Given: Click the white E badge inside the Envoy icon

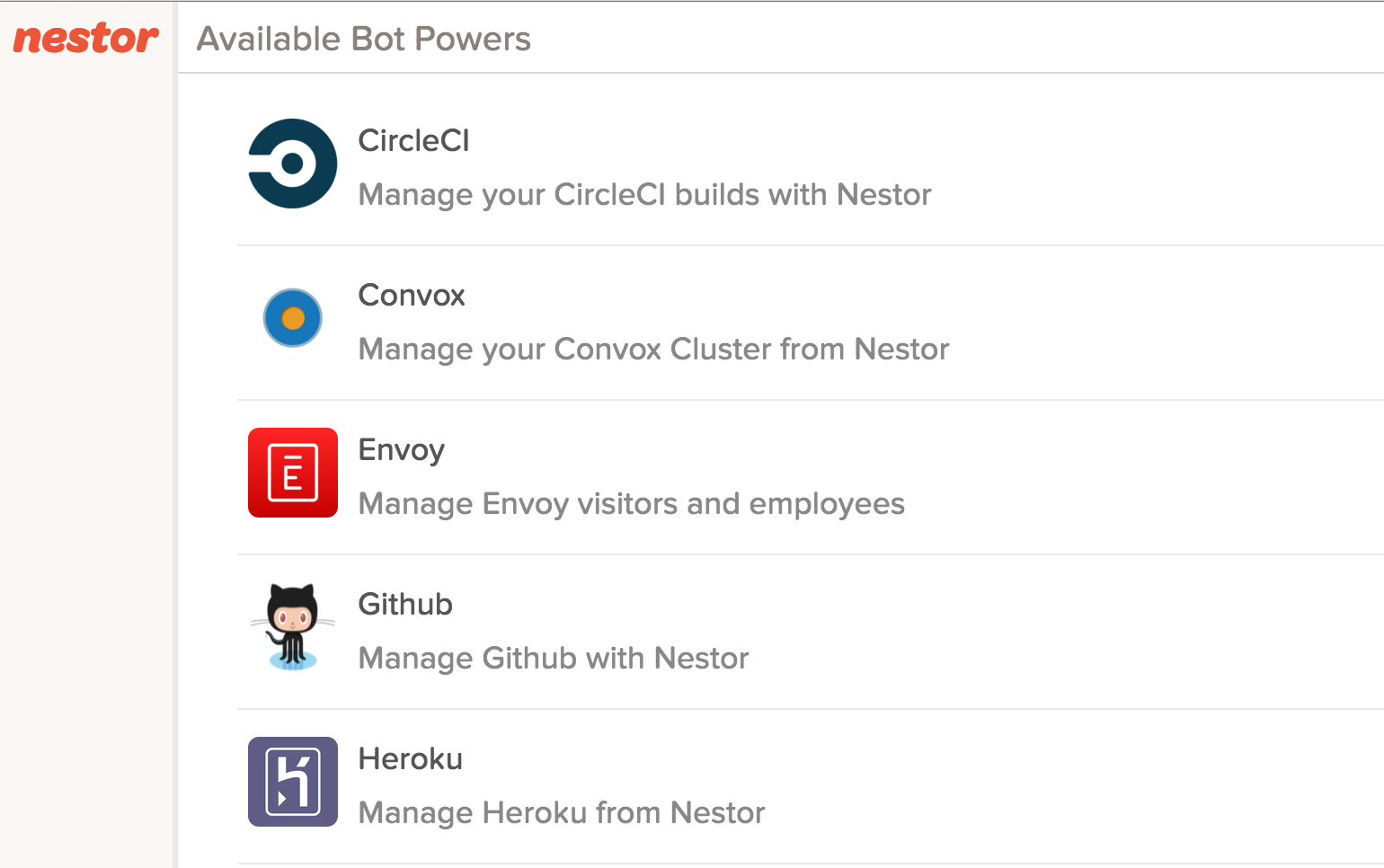Looking at the screenshot, I should [x=293, y=473].
